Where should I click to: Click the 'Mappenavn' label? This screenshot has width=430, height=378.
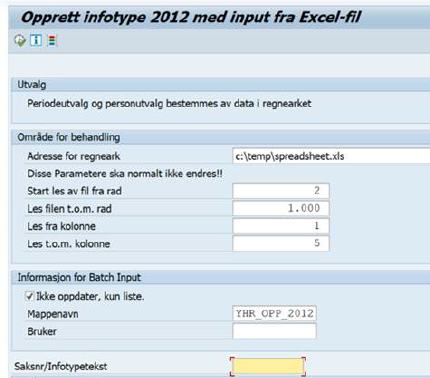tap(53, 314)
